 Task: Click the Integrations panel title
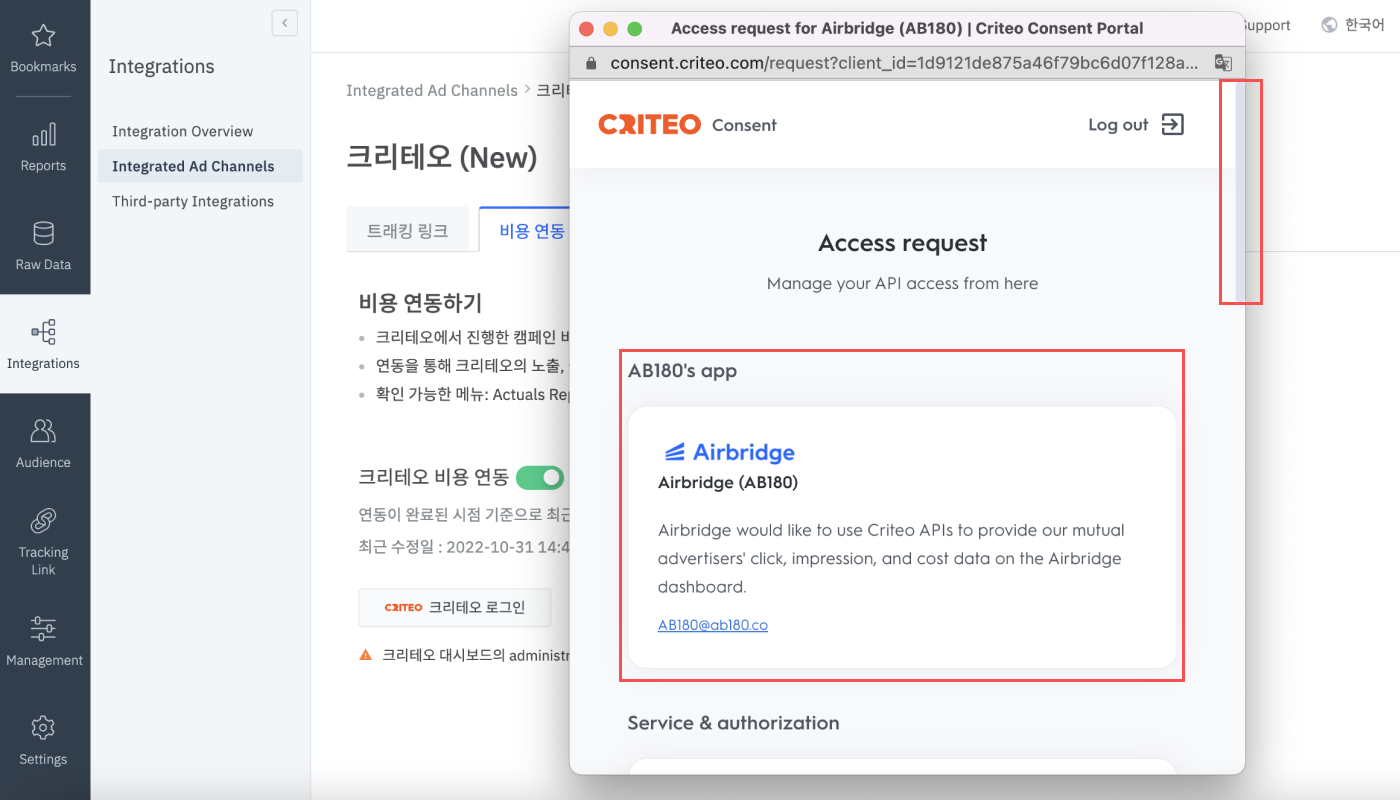[x=161, y=67]
